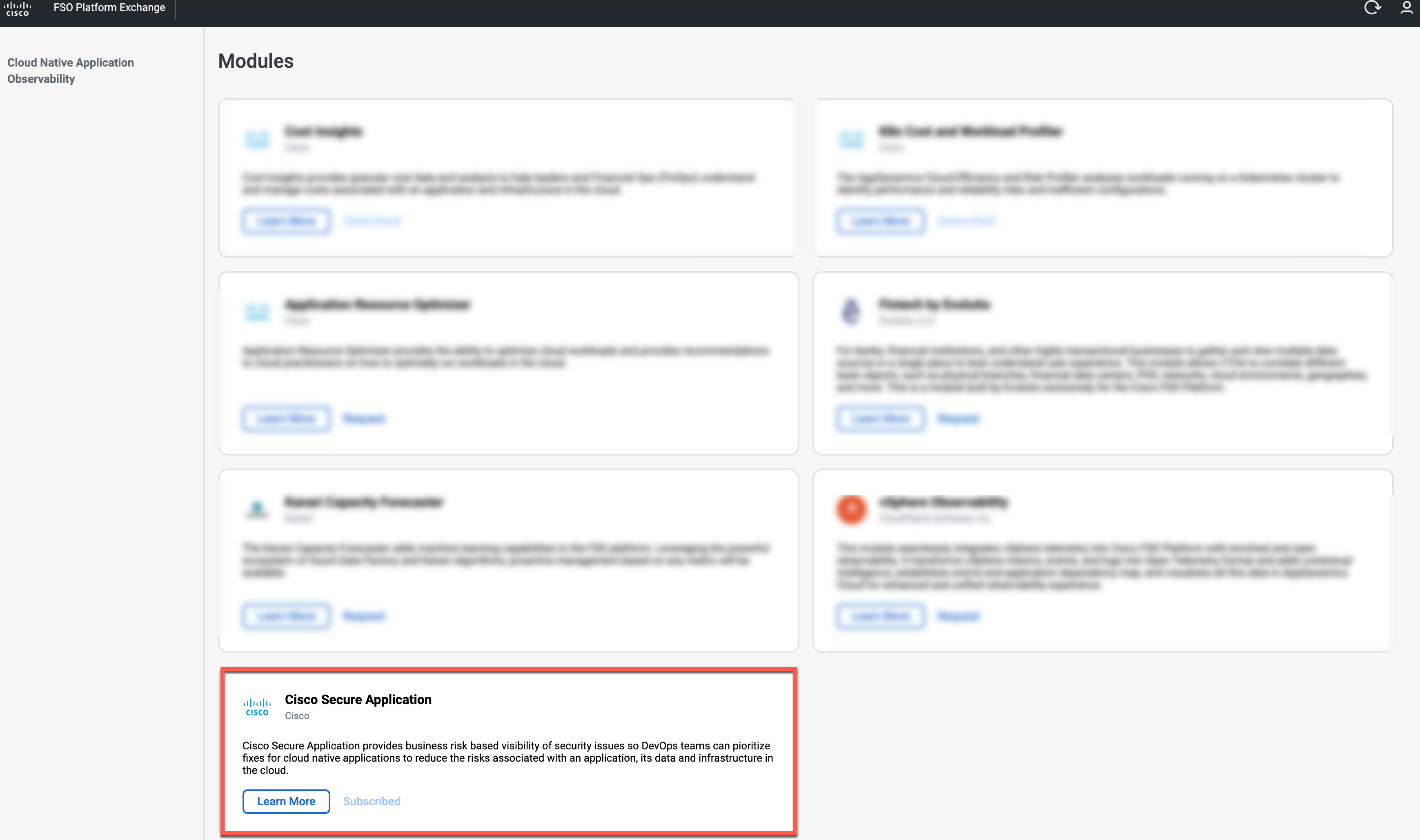The image size is (1420, 840).
Task: Click the orange circular module icon
Action: pos(851,509)
